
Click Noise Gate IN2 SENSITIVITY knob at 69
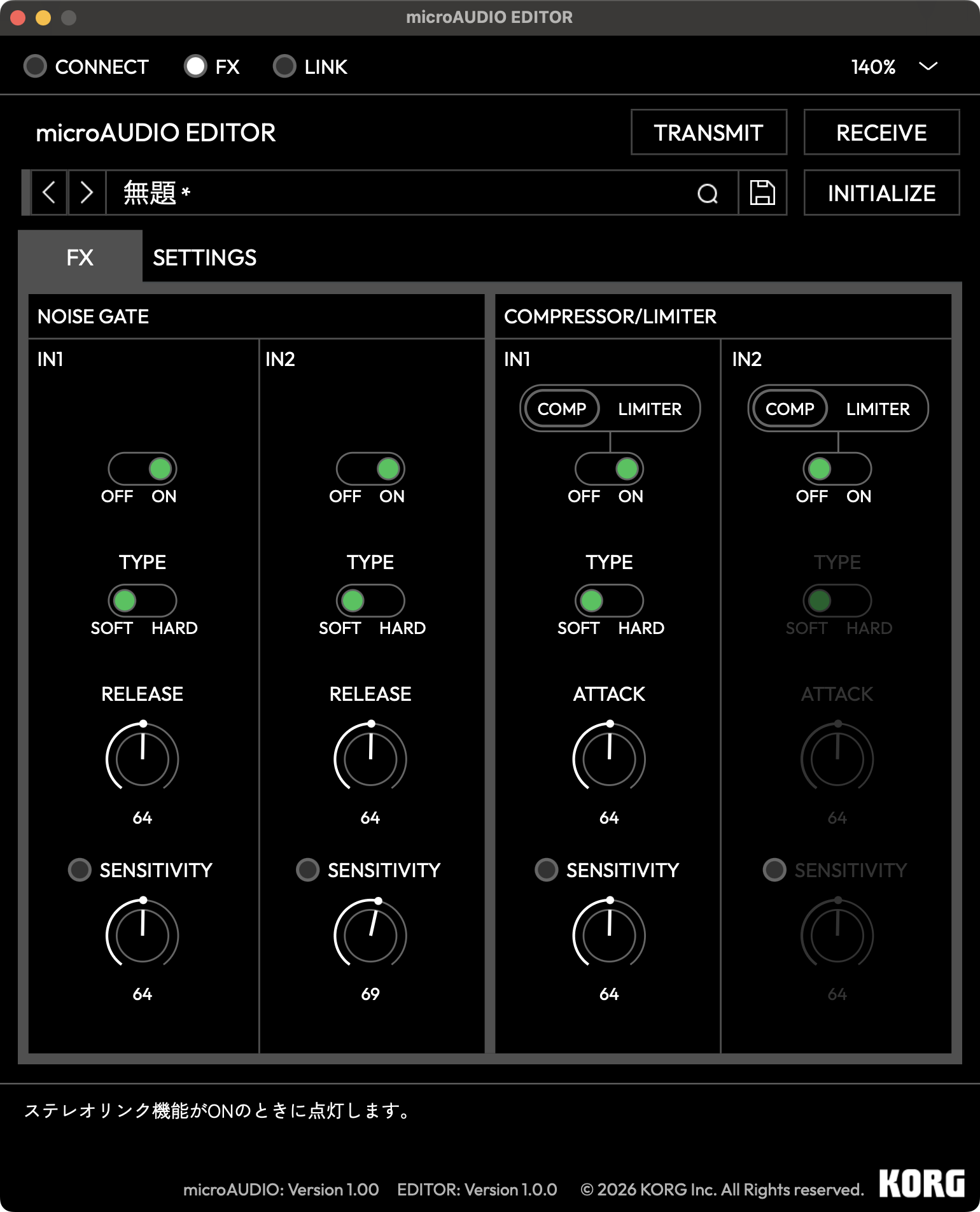[370, 935]
